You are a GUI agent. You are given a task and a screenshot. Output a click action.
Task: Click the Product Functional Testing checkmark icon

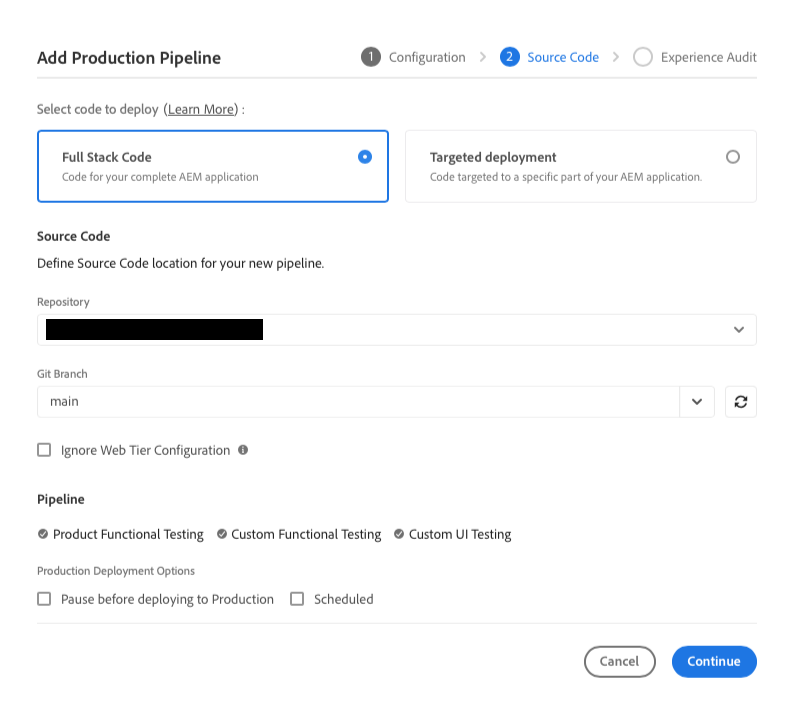click(x=43, y=534)
